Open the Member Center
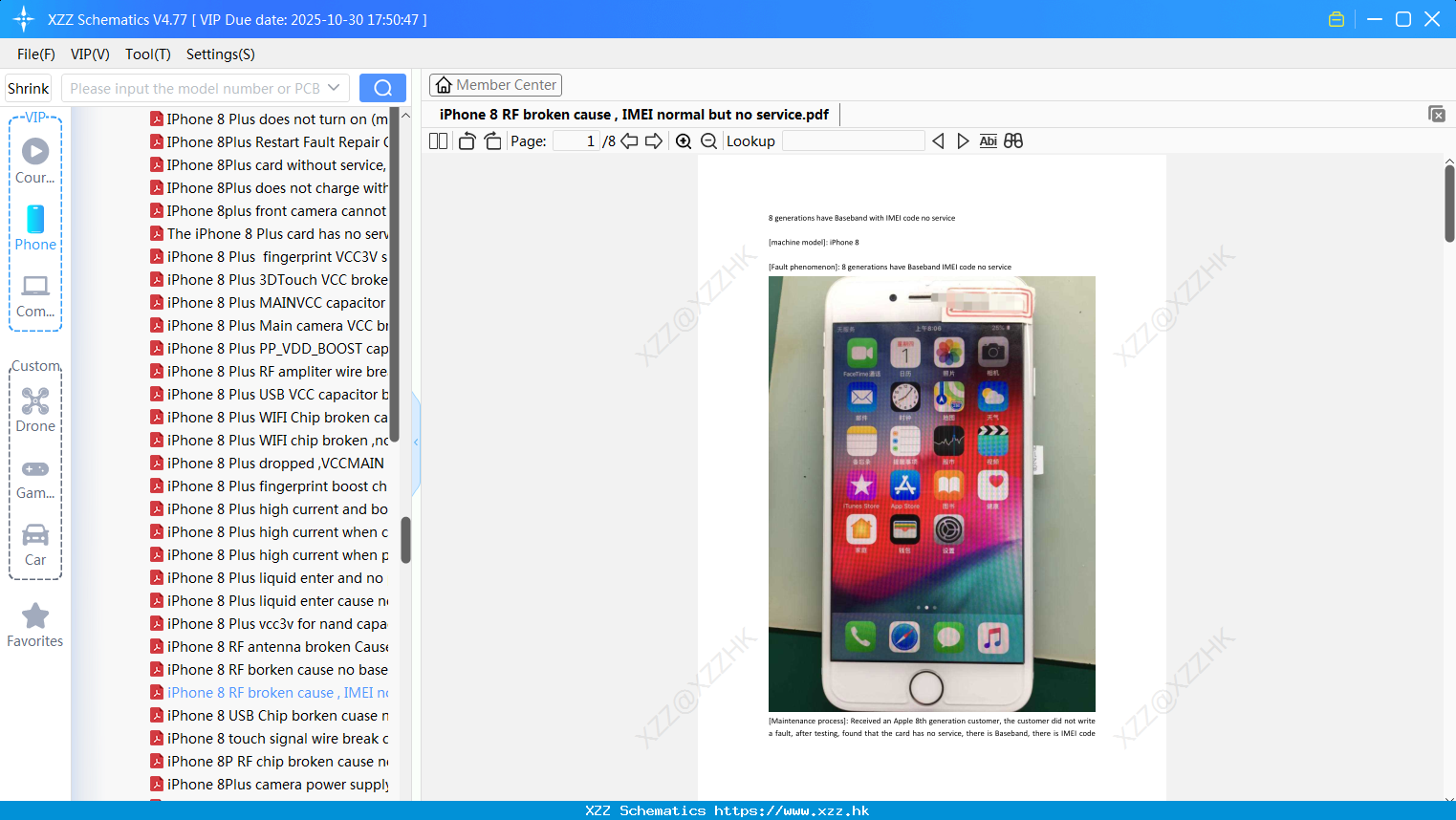 [x=495, y=85]
